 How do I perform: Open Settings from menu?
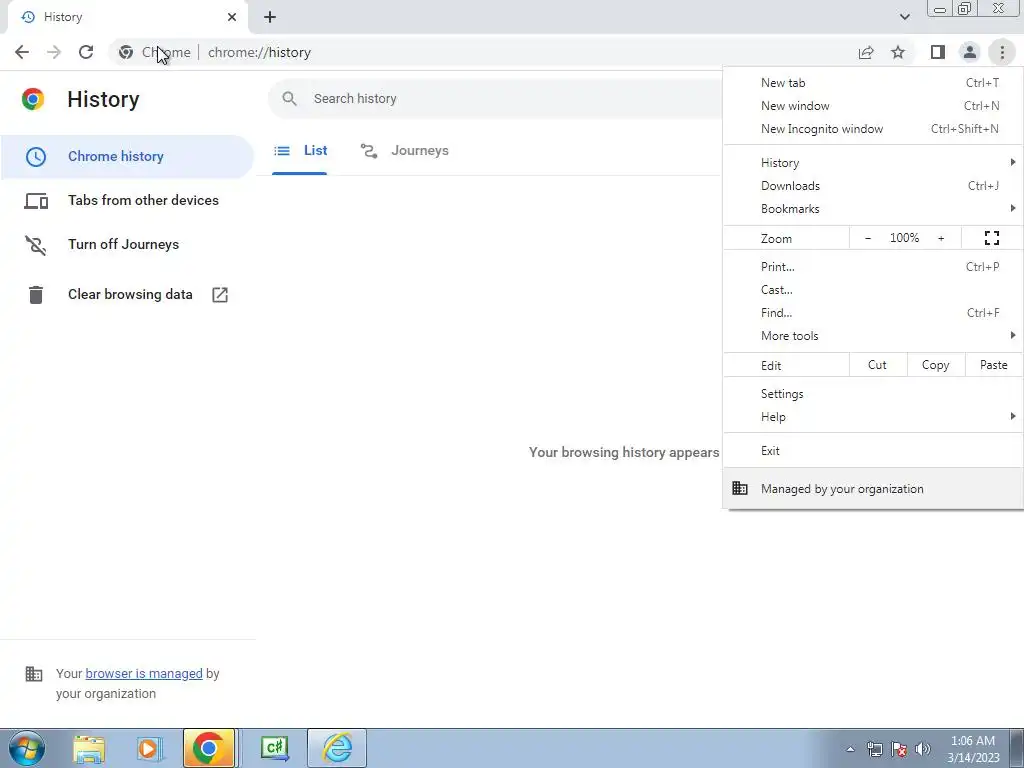[873, 394]
